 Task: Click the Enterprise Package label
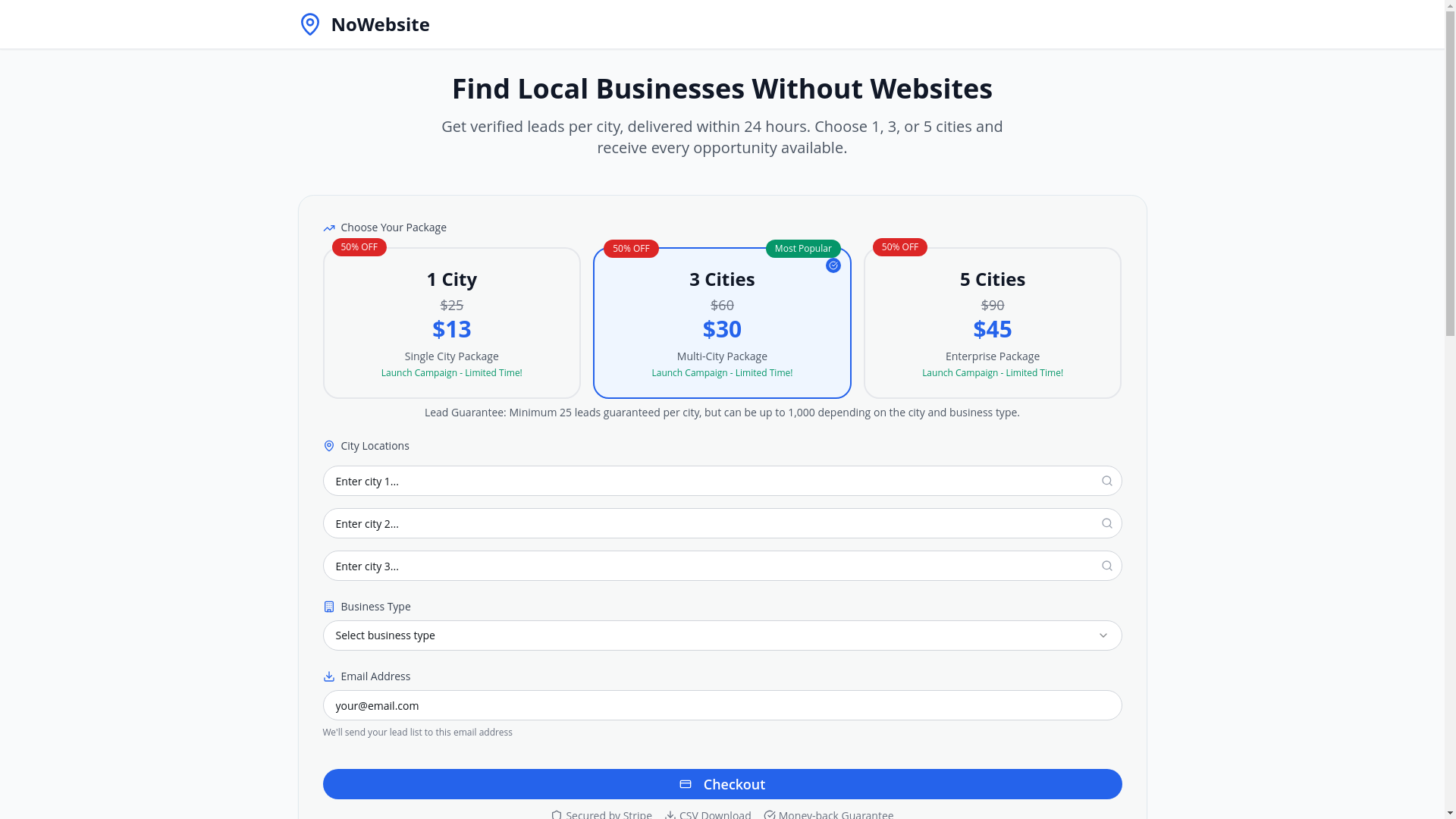pyautogui.click(x=993, y=356)
